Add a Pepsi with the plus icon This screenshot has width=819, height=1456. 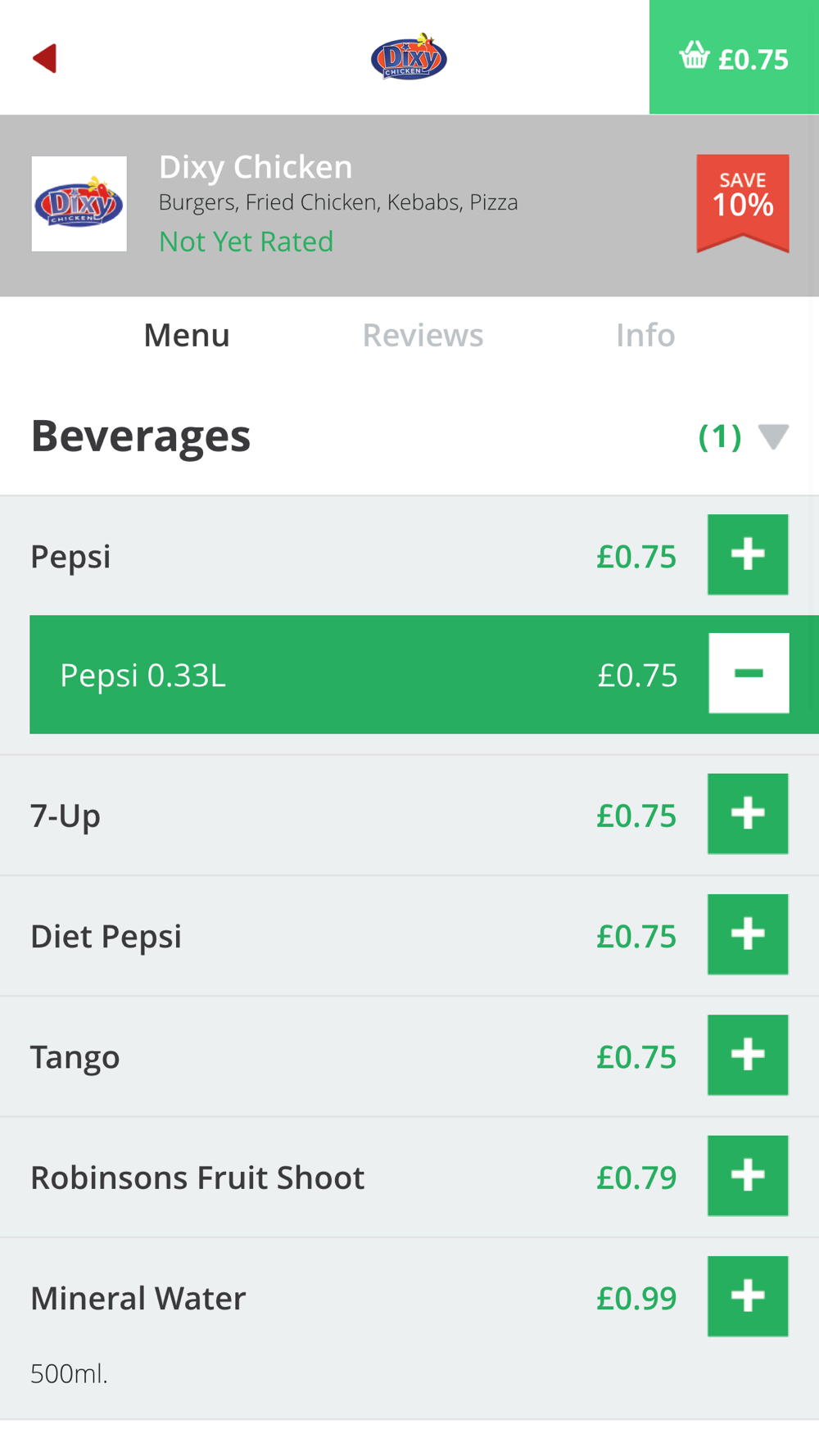pyautogui.click(x=747, y=554)
